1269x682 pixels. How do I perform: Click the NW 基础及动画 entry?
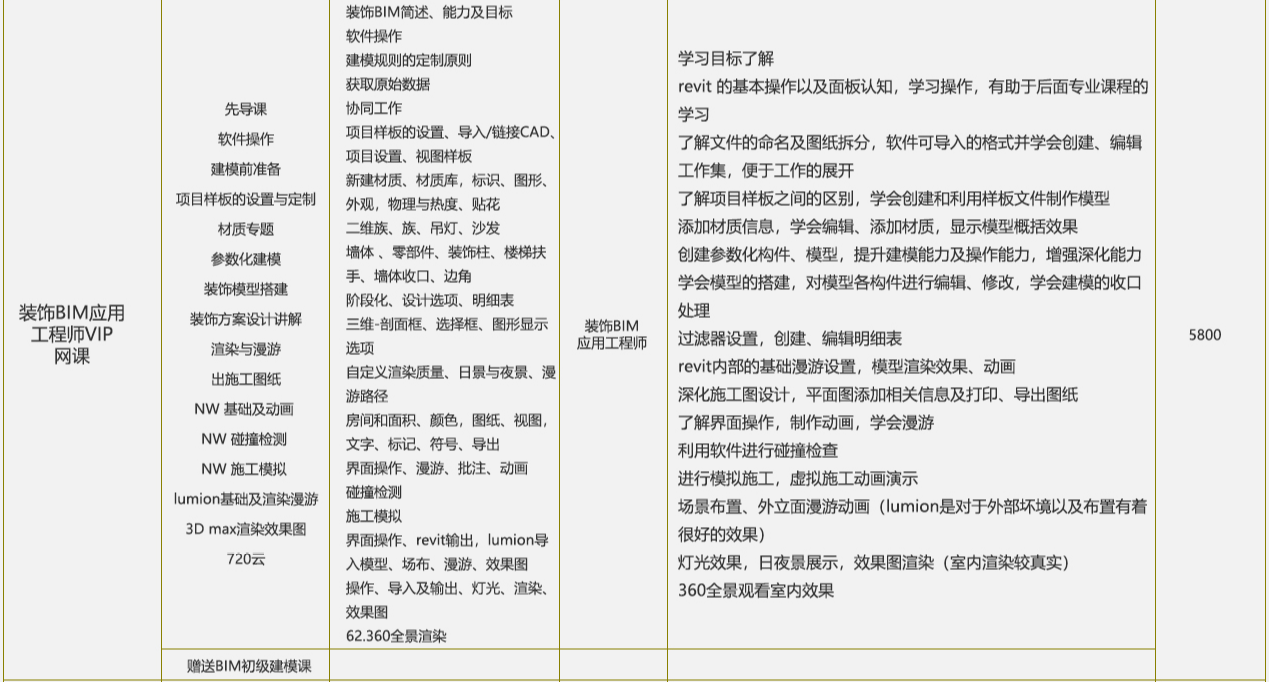pos(245,409)
